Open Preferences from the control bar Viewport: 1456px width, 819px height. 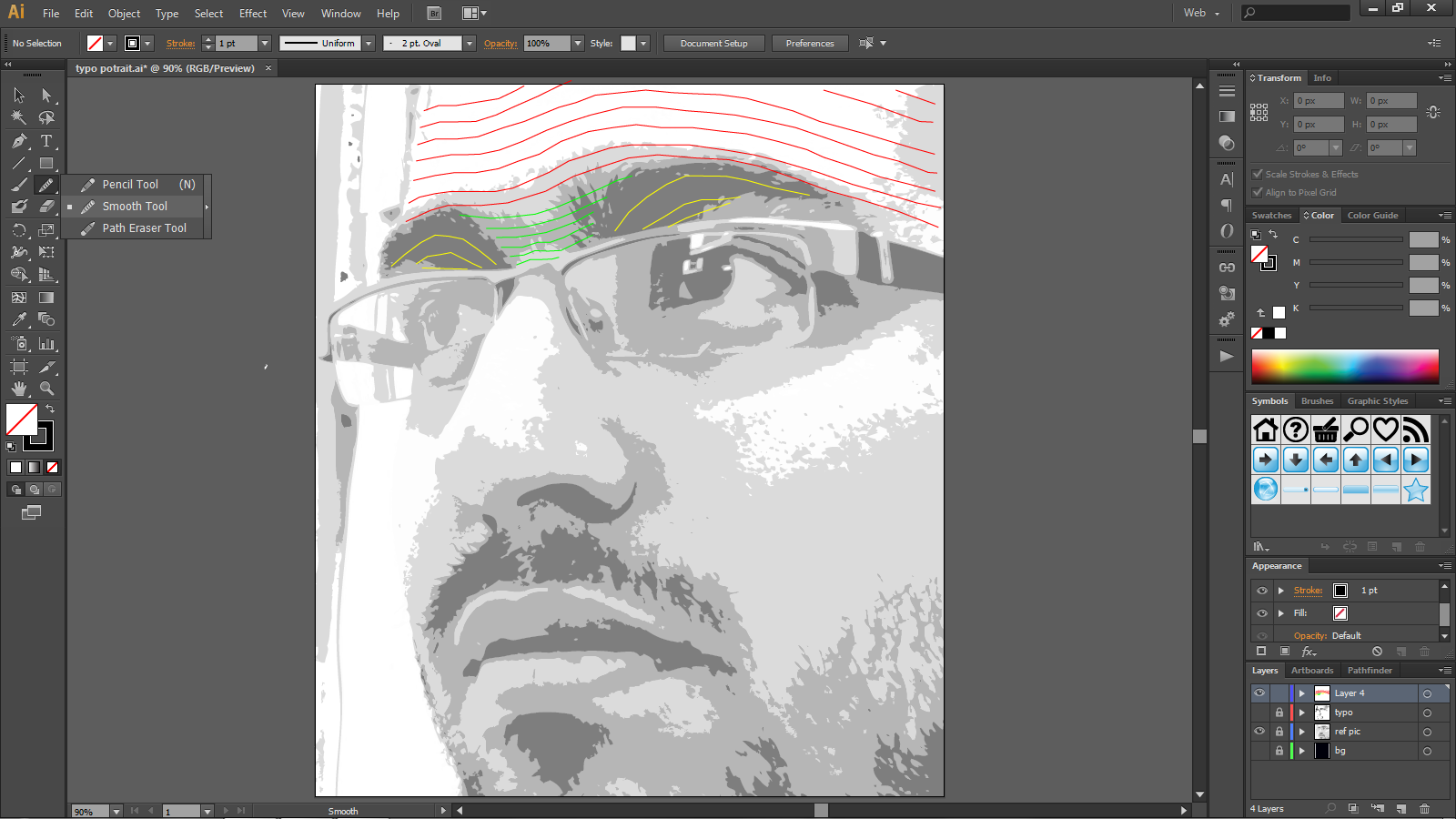click(809, 43)
